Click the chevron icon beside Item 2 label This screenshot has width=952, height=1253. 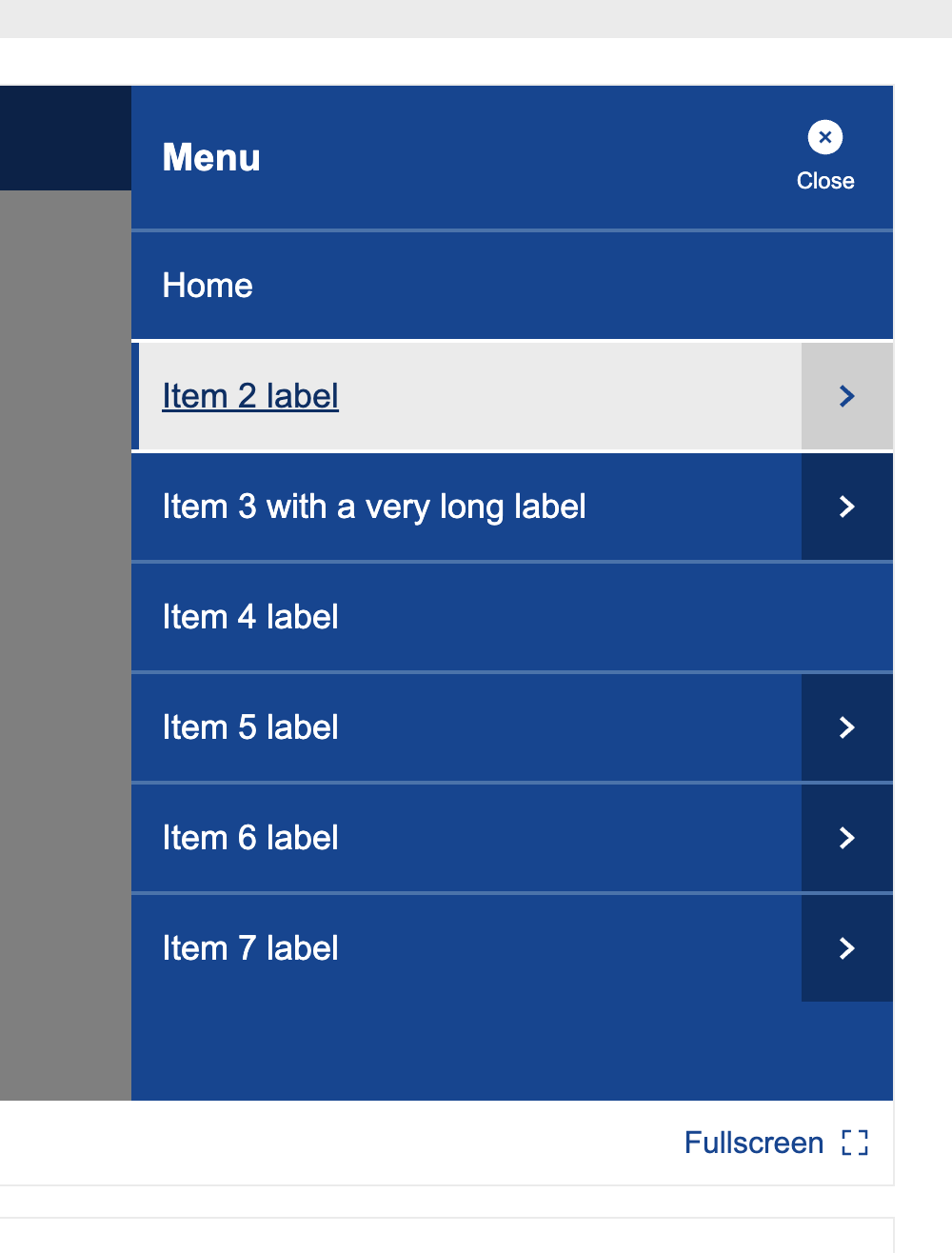(846, 395)
